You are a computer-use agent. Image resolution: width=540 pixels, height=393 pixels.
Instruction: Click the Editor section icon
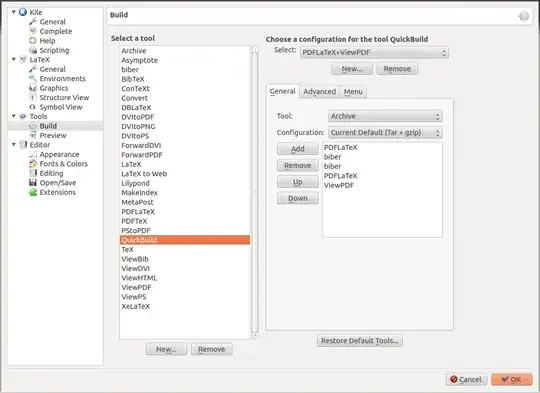pos(23,145)
